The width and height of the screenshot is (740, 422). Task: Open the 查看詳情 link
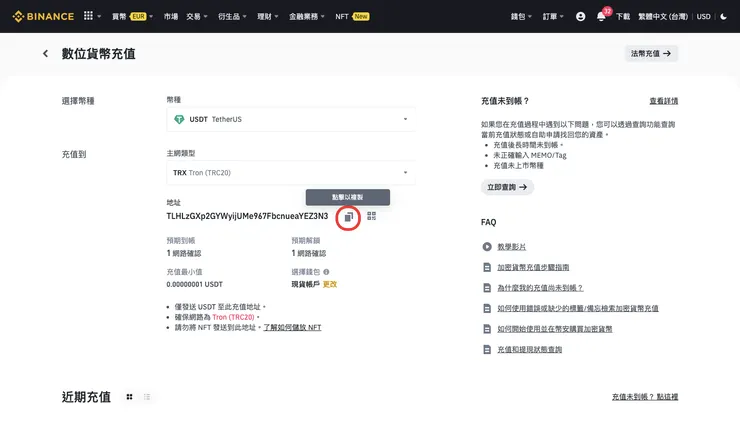click(x=664, y=101)
